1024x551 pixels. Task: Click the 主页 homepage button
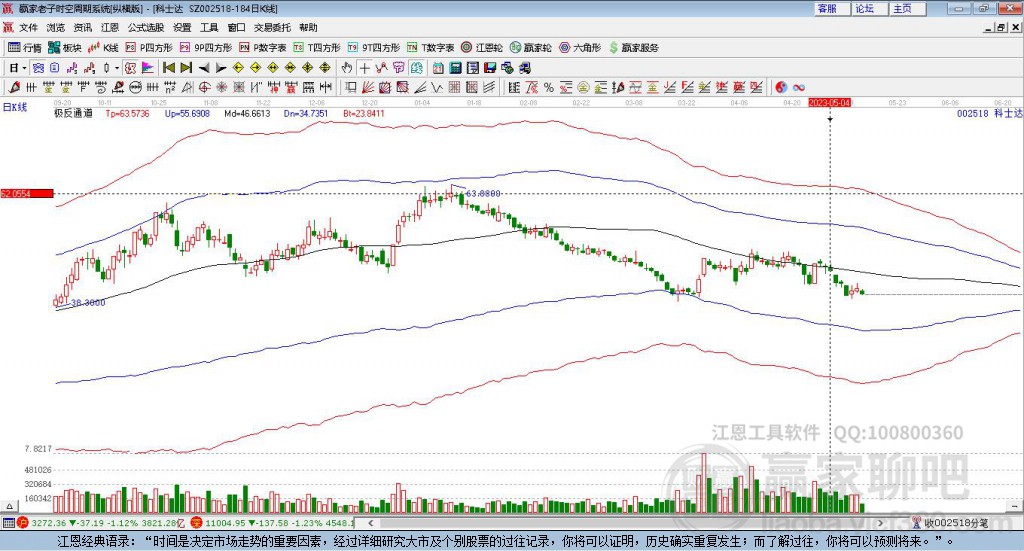(902, 8)
